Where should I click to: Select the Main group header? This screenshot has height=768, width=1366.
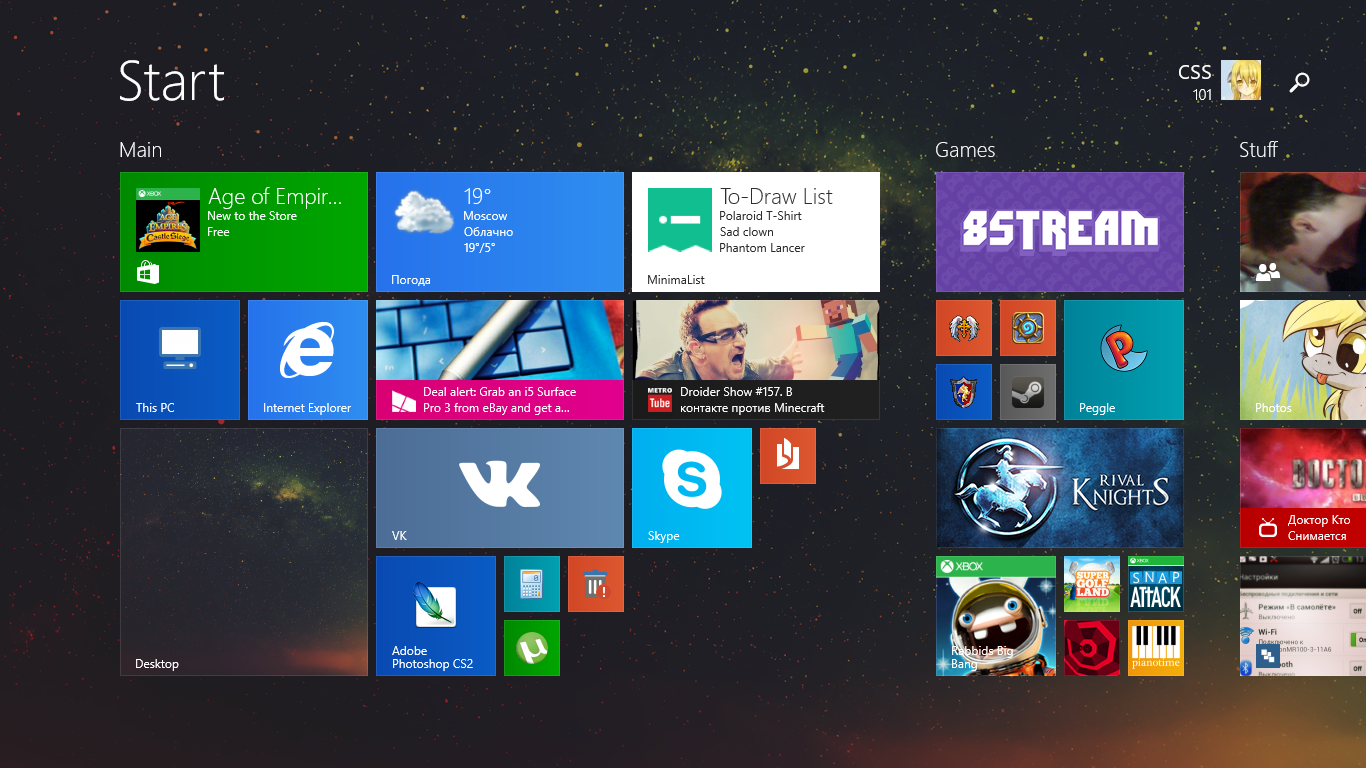[140, 150]
